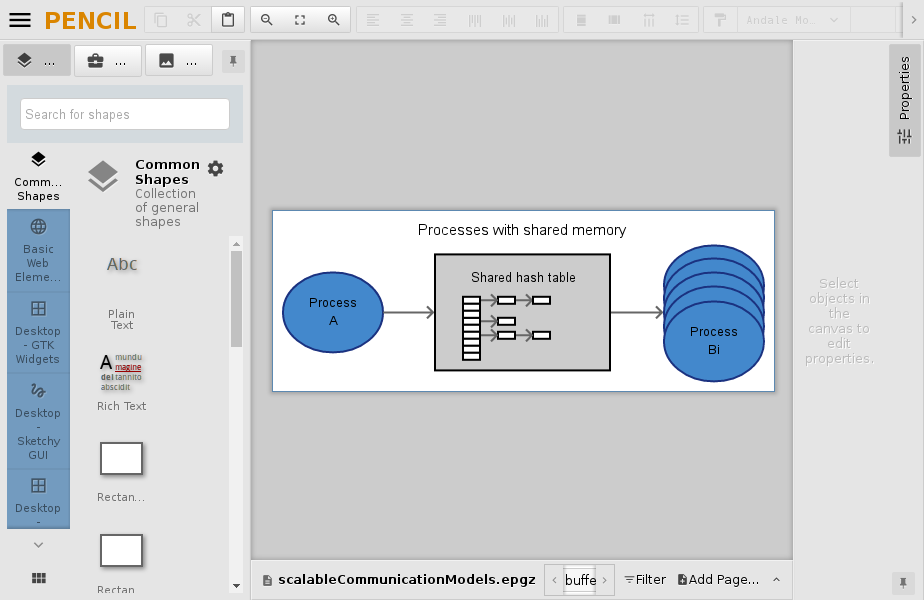Click the Paste clipboard icon
The width and height of the screenshot is (924, 600).
pyautogui.click(x=228, y=20)
